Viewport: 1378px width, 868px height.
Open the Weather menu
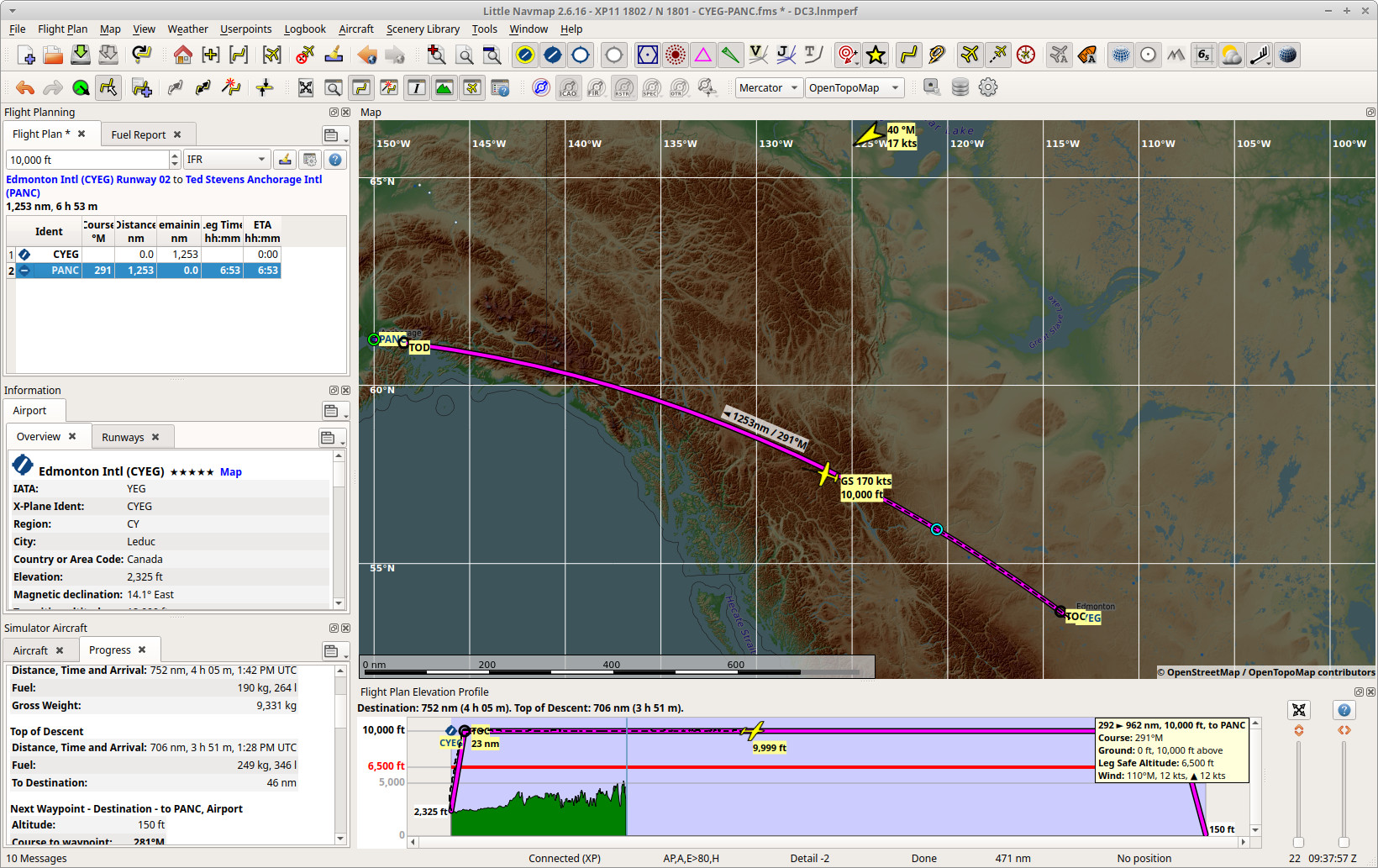tap(187, 29)
